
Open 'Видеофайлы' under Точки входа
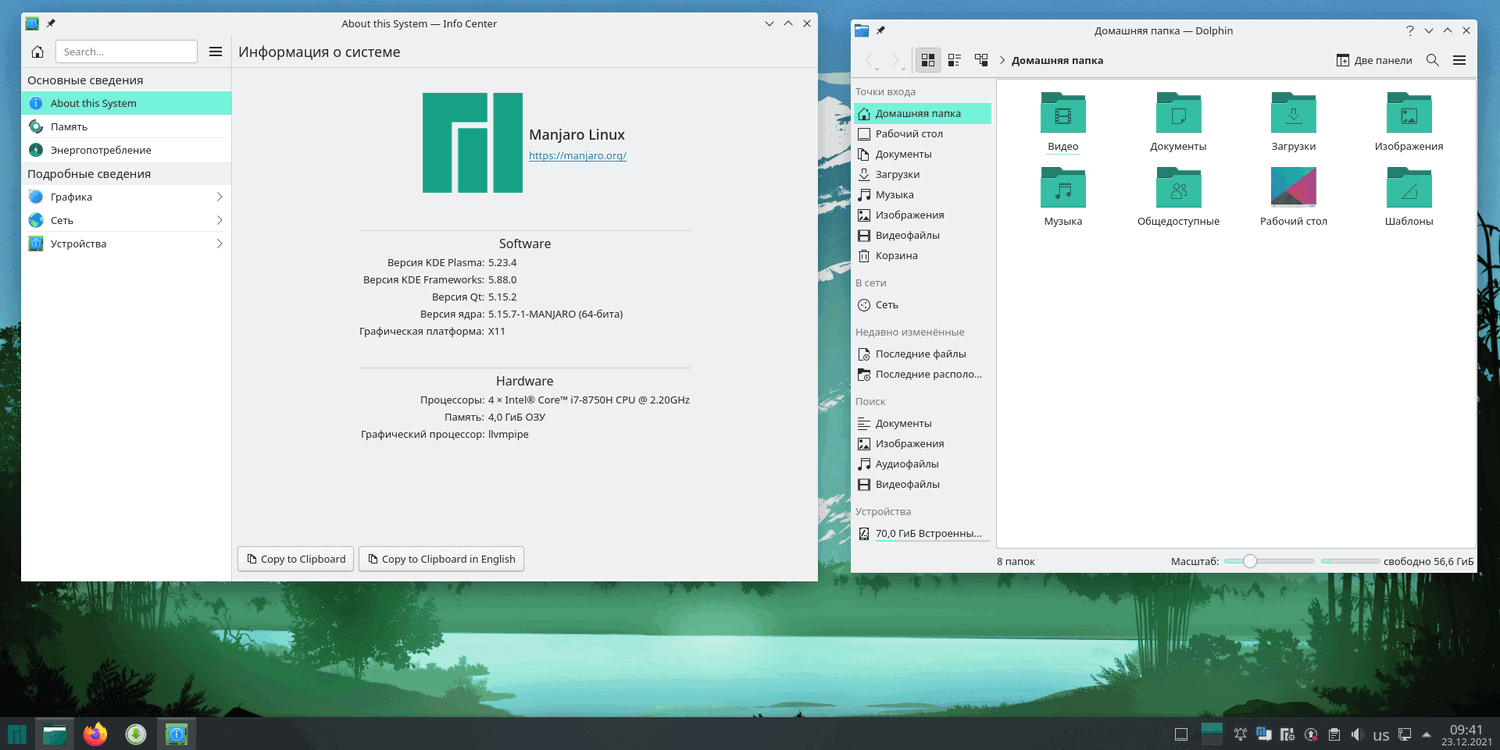click(x=922, y=235)
